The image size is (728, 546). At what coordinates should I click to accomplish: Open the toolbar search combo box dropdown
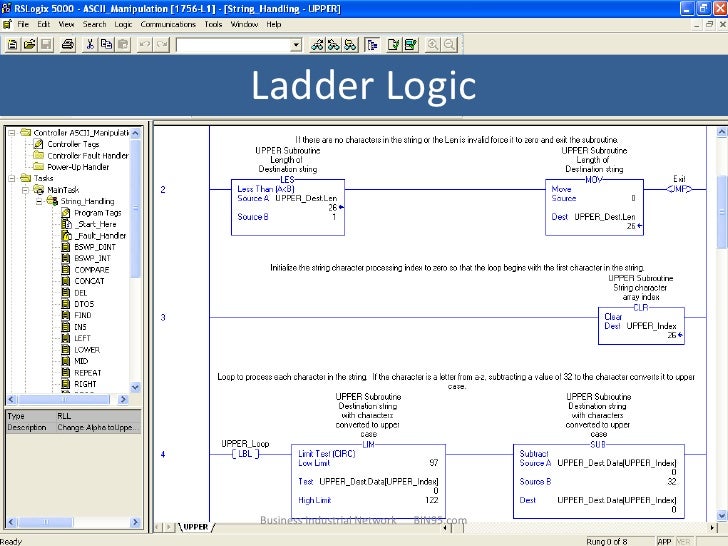pos(296,45)
